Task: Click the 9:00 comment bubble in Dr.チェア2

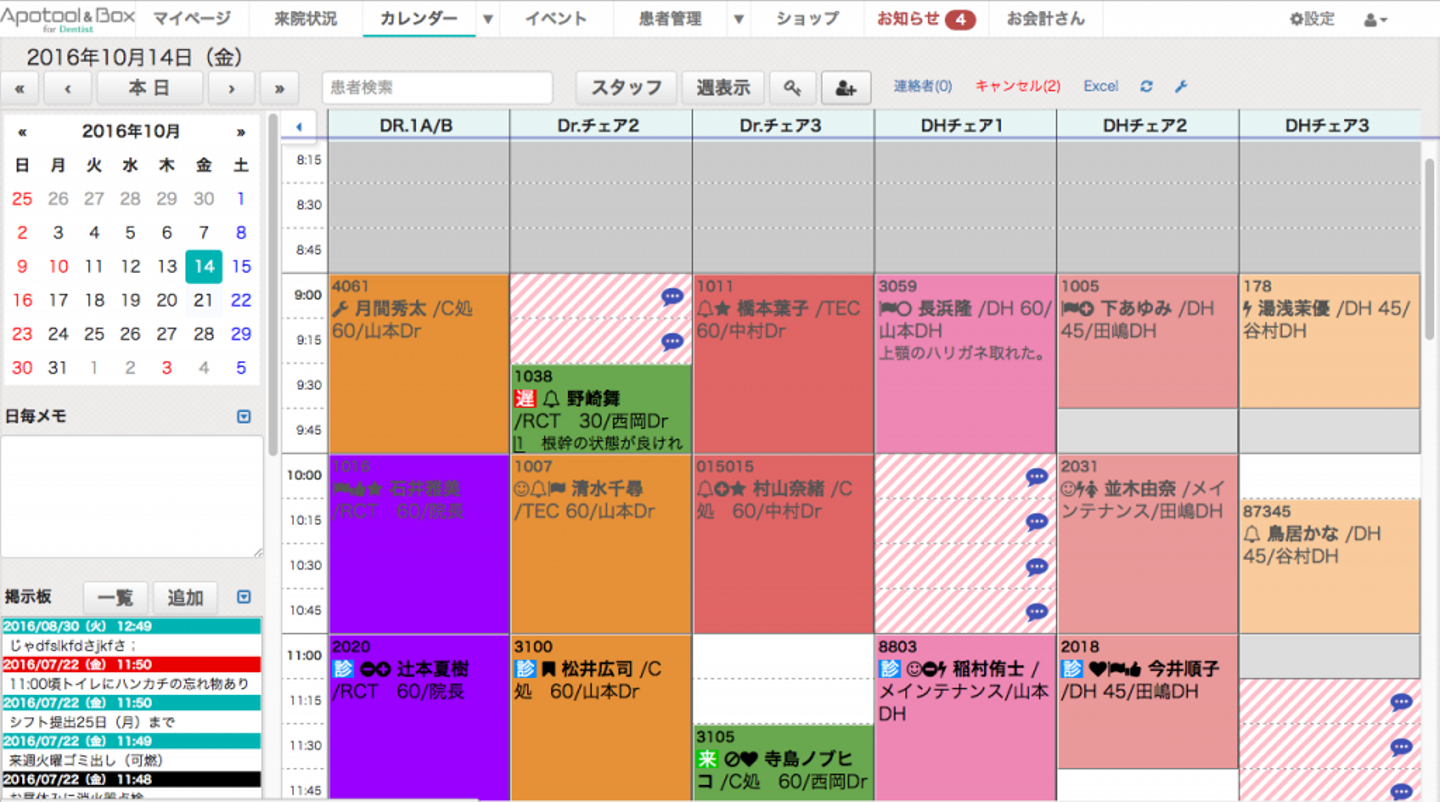Action: [x=672, y=297]
